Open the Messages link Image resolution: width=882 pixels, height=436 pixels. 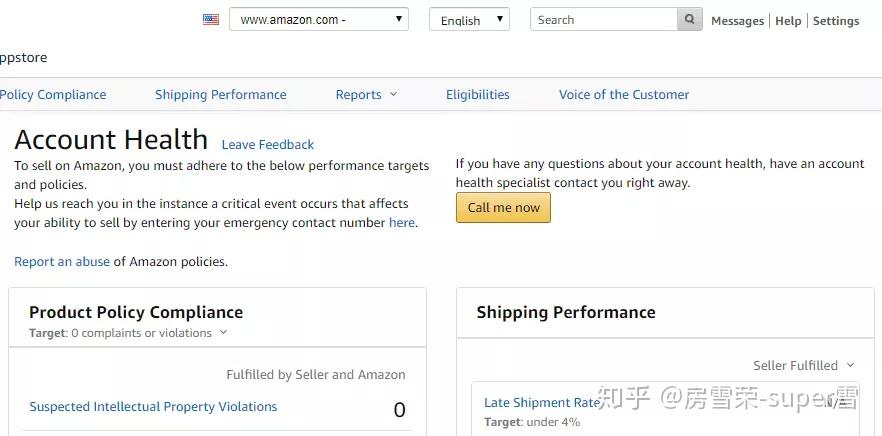point(737,21)
